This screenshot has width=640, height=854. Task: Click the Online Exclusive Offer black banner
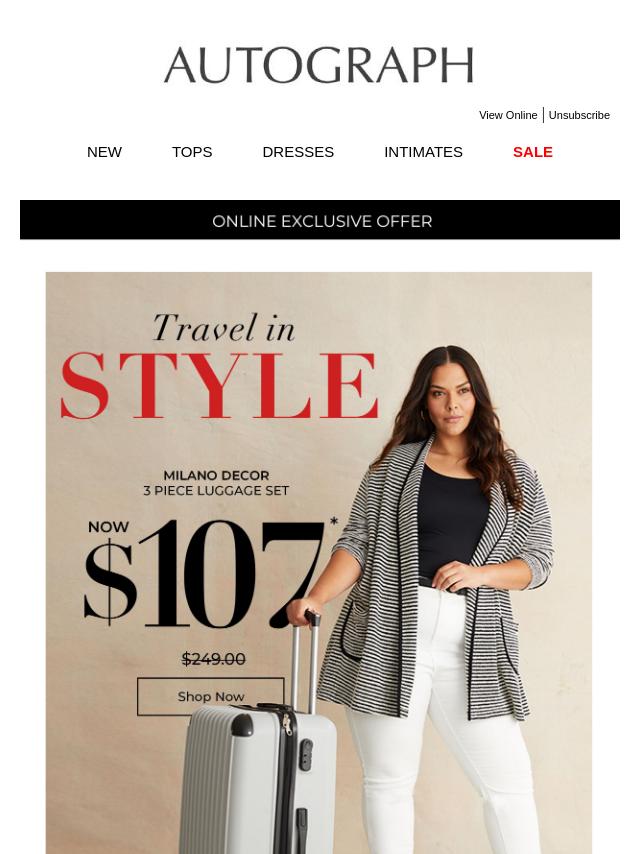pyautogui.click(x=320, y=219)
